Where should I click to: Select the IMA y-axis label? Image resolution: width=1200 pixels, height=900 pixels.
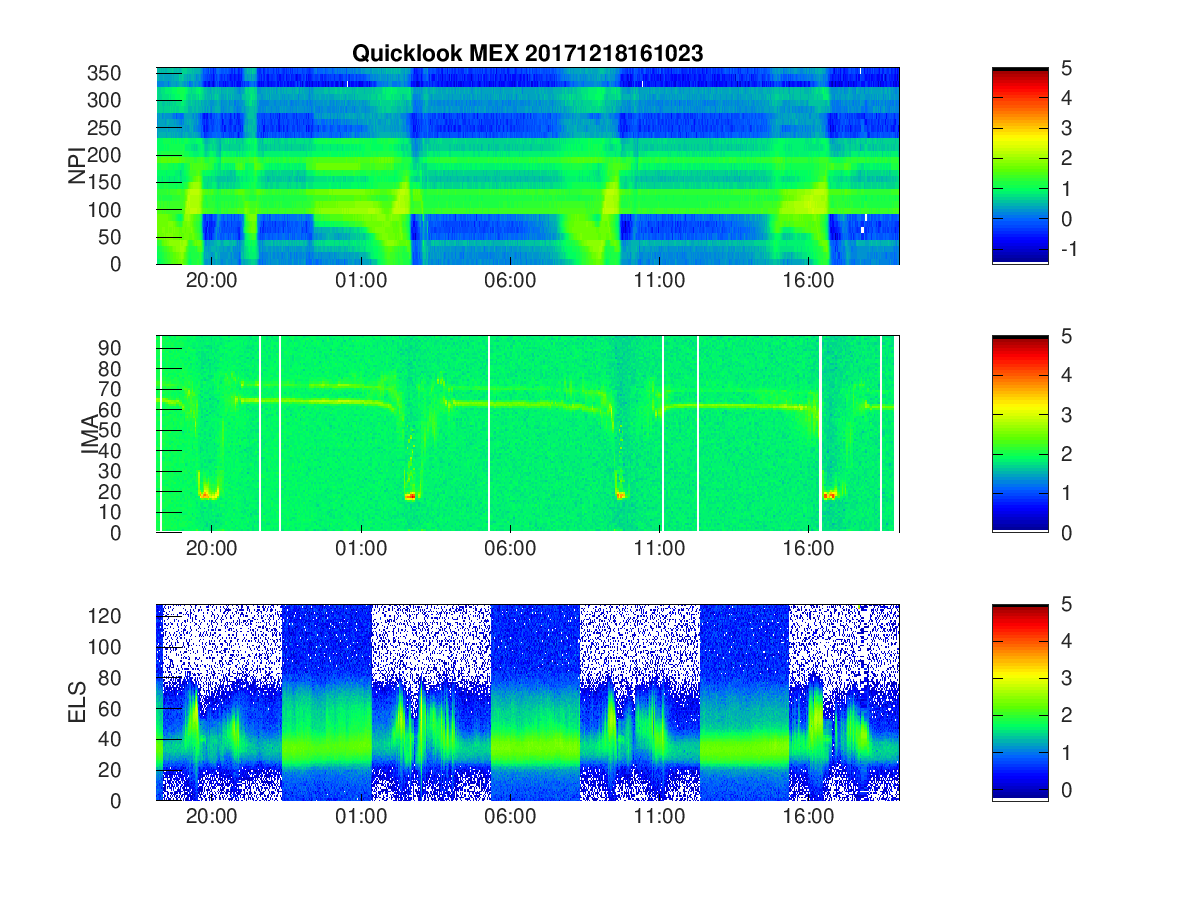[91, 434]
